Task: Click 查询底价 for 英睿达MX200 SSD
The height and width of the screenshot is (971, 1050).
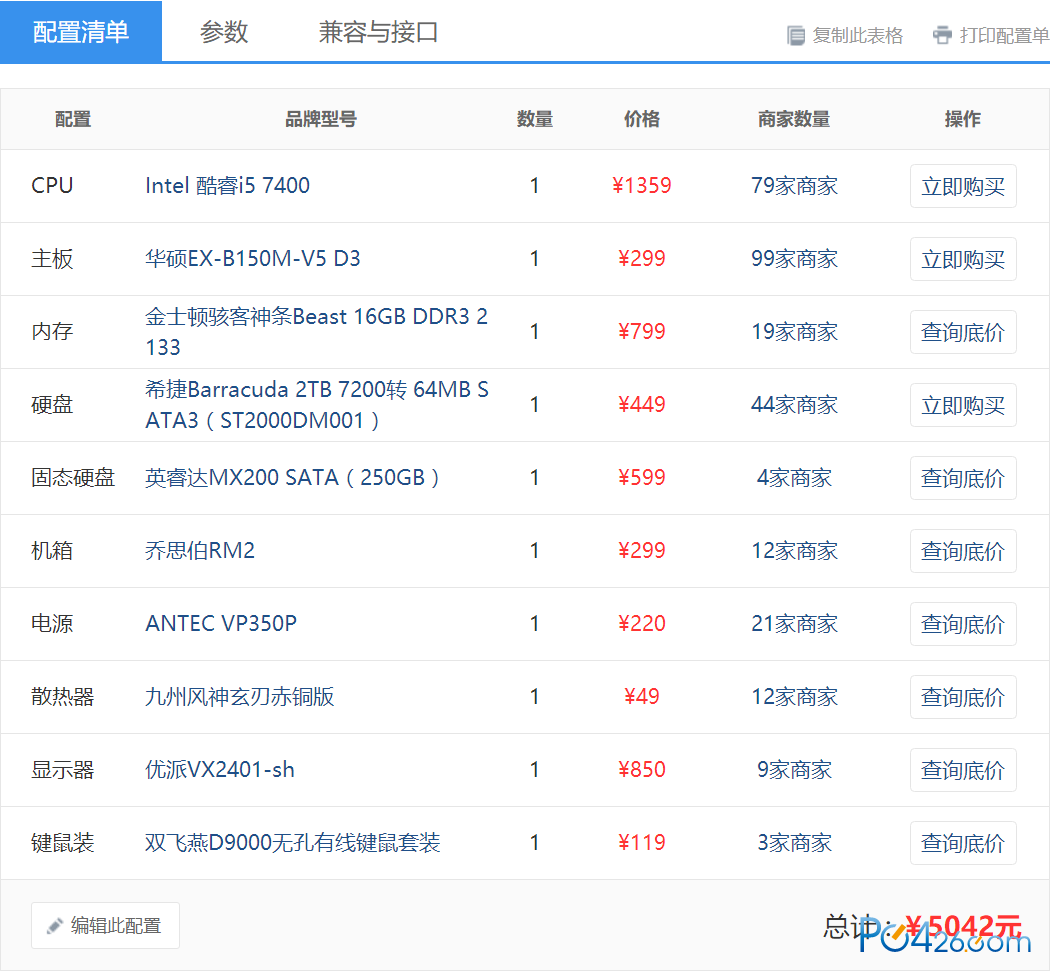Action: point(963,478)
